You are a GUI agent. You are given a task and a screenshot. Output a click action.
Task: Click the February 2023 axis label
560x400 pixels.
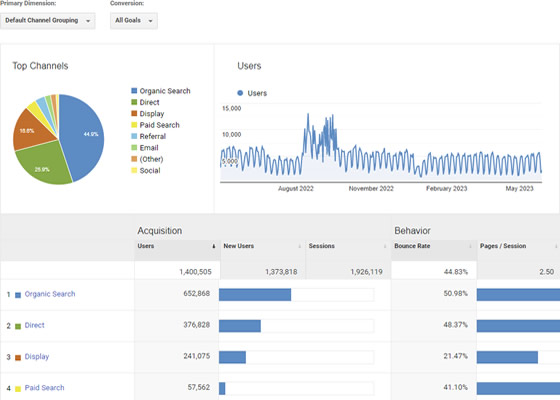point(446,189)
